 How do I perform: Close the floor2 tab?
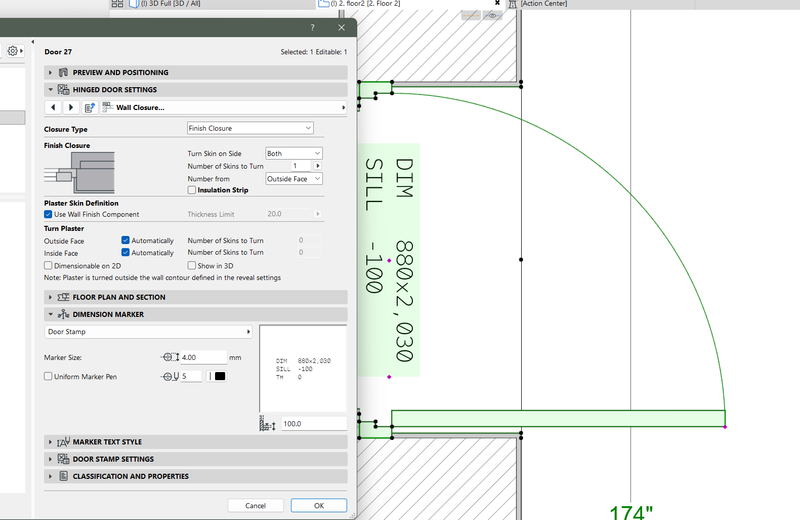pos(497,3)
